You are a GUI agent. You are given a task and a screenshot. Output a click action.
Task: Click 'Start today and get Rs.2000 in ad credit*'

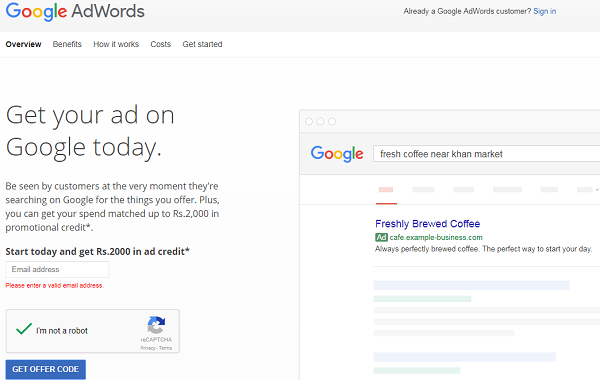[x=98, y=251]
